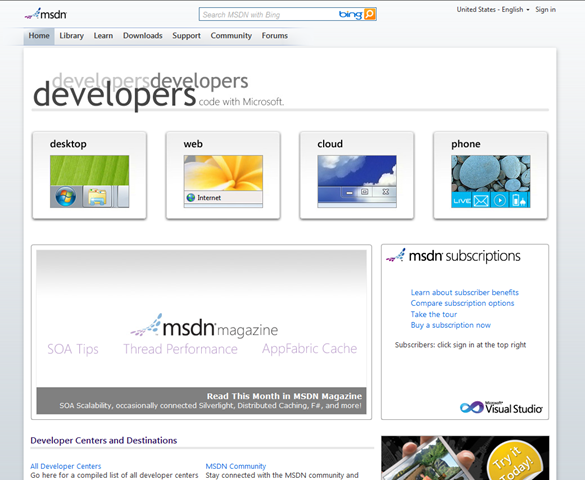Click the desktop green leaf thumbnail
This screenshot has height=480, width=585.
pos(90,170)
